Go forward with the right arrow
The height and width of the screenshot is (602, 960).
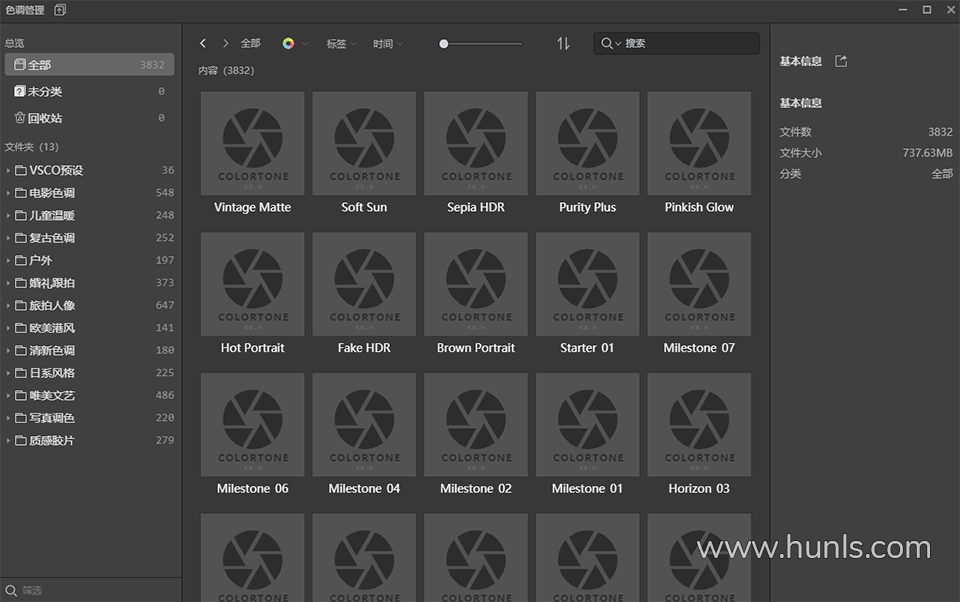click(x=225, y=43)
